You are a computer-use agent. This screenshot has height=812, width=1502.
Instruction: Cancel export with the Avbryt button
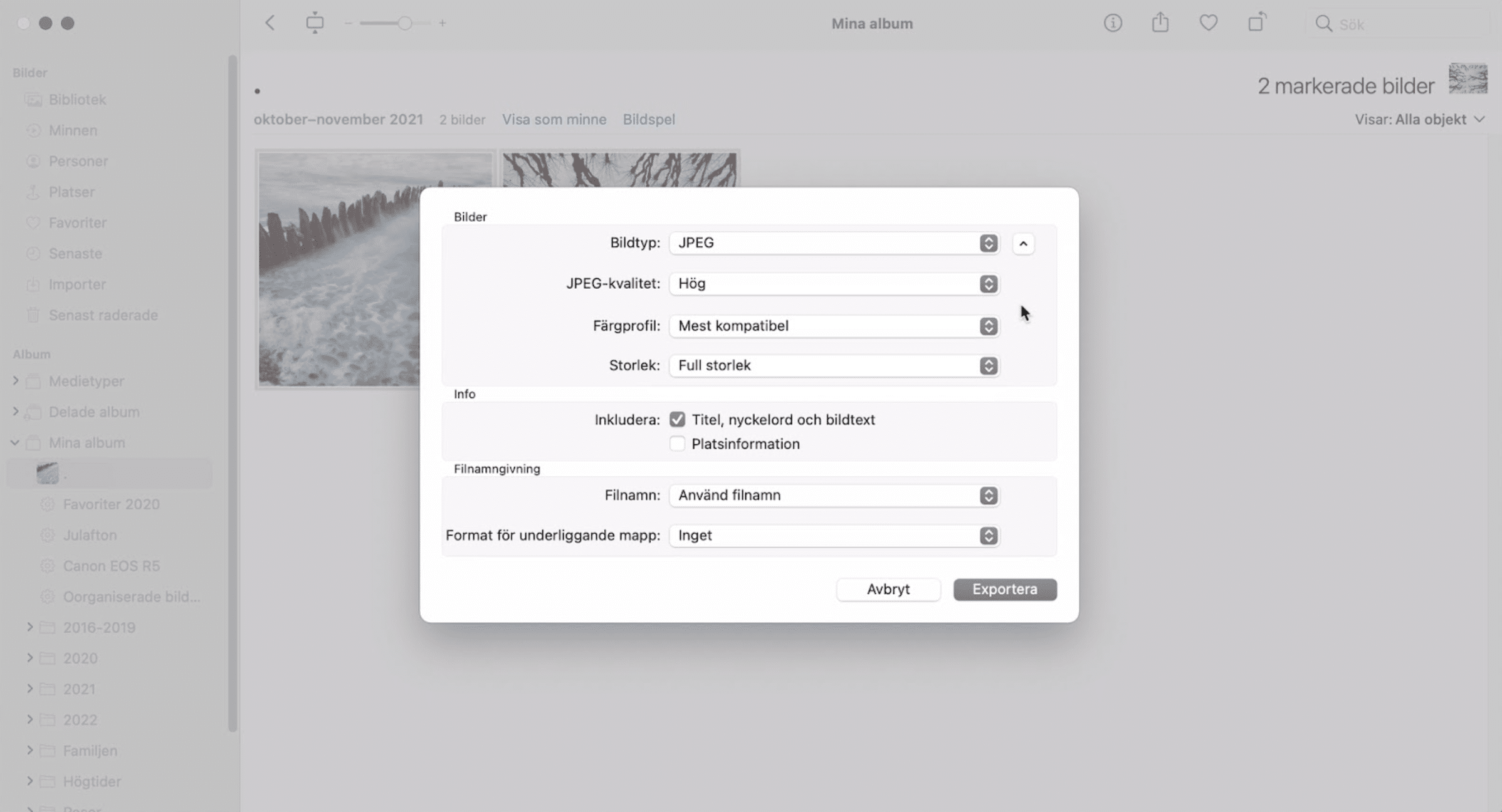point(888,589)
